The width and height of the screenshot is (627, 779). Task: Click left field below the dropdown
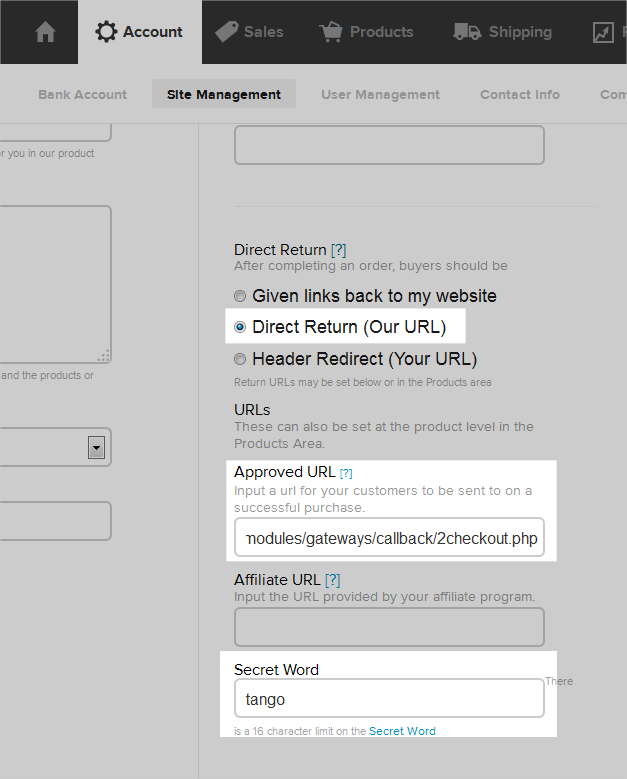tap(55, 521)
